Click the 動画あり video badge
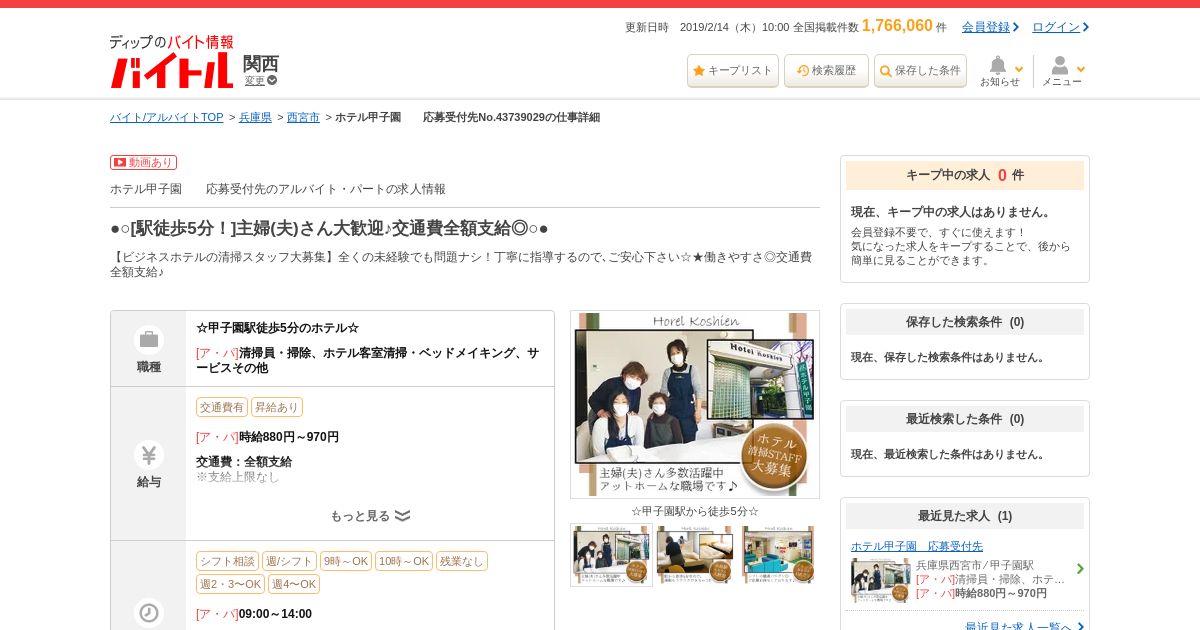 tap(143, 162)
